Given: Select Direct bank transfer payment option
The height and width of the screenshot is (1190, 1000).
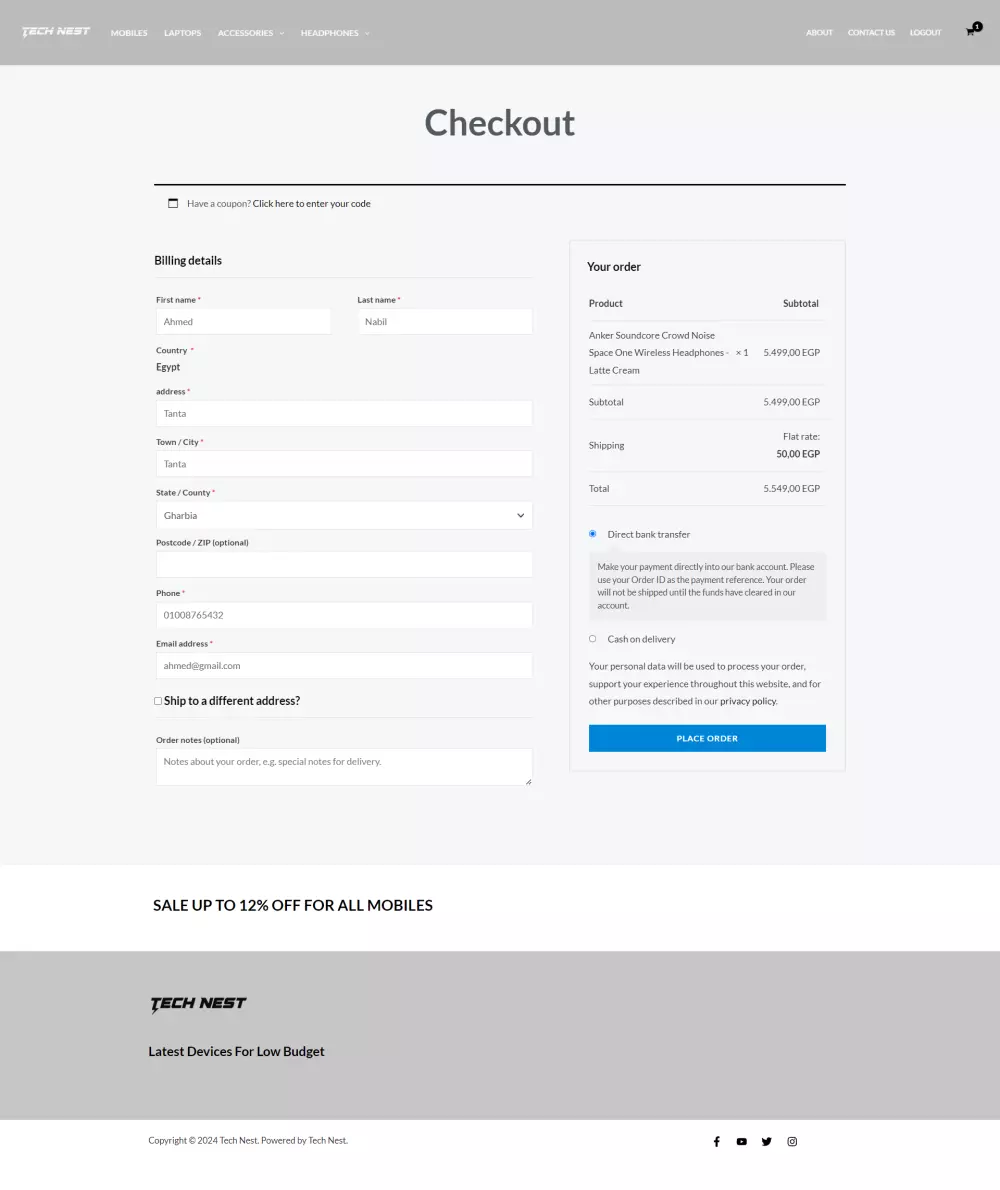Looking at the screenshot, I should click(593, 534).
